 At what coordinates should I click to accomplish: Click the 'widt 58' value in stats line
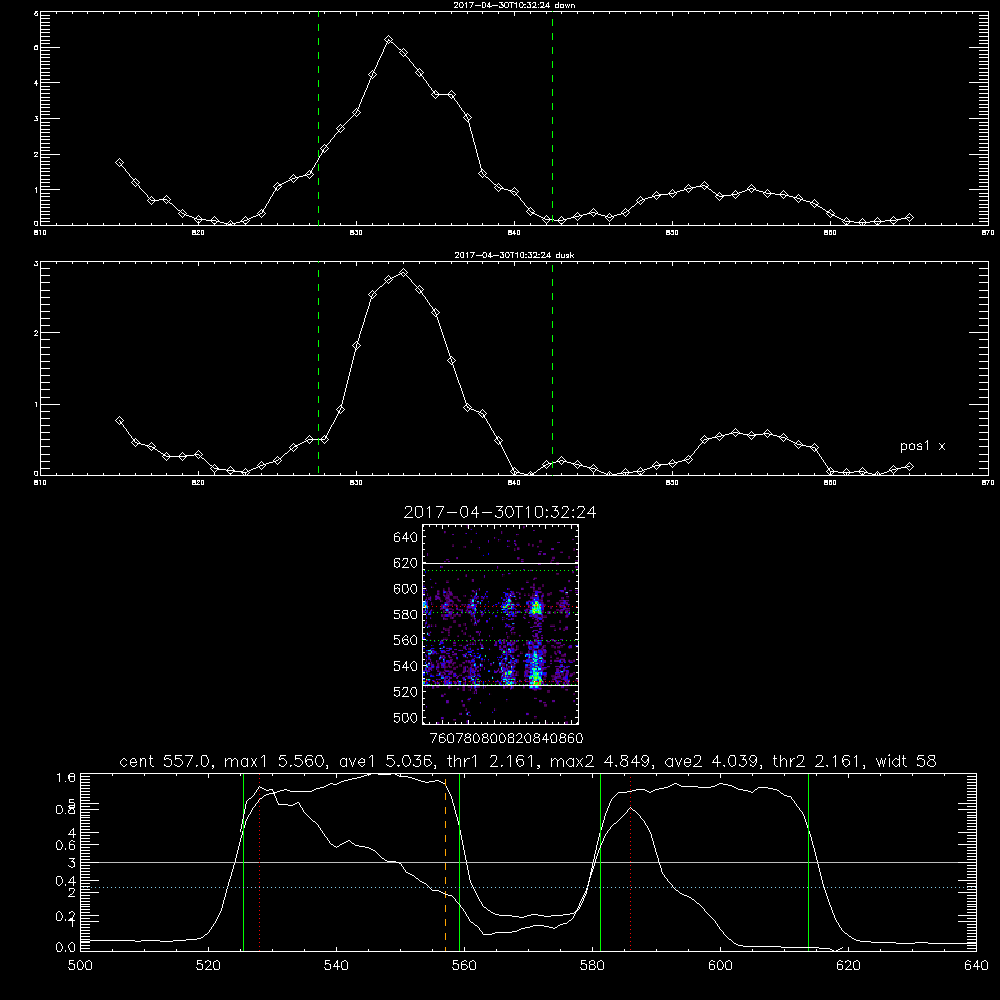point(906,761)
